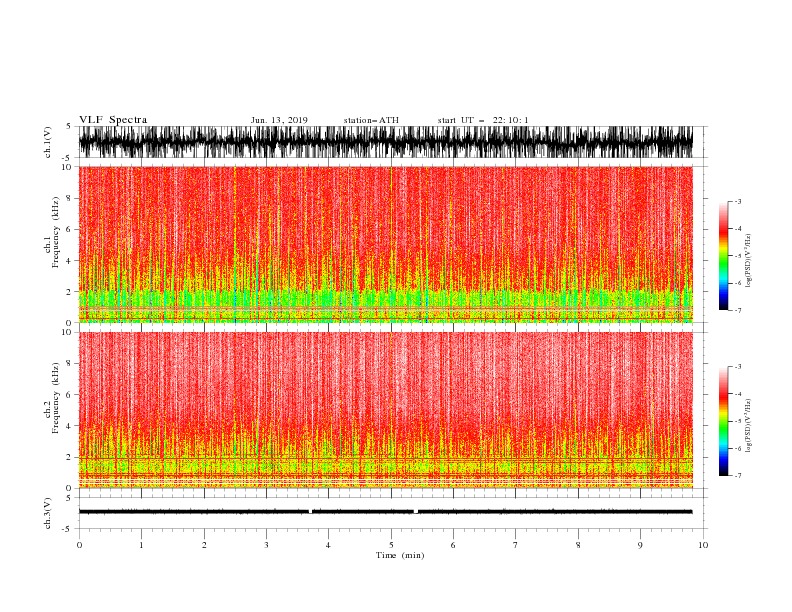Click the 'station=ATH' label
This screenshot has height=612, width=792.
tap(371, 120)
